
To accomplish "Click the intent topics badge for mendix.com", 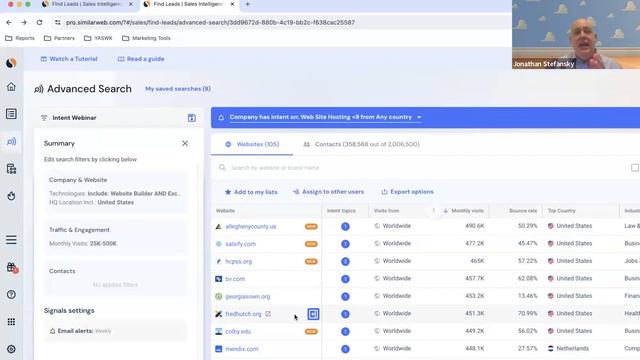I will [345, 349].
